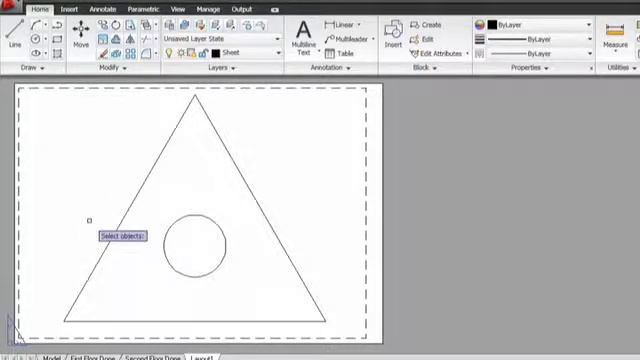Click the Match layer icon

(200, 25)
